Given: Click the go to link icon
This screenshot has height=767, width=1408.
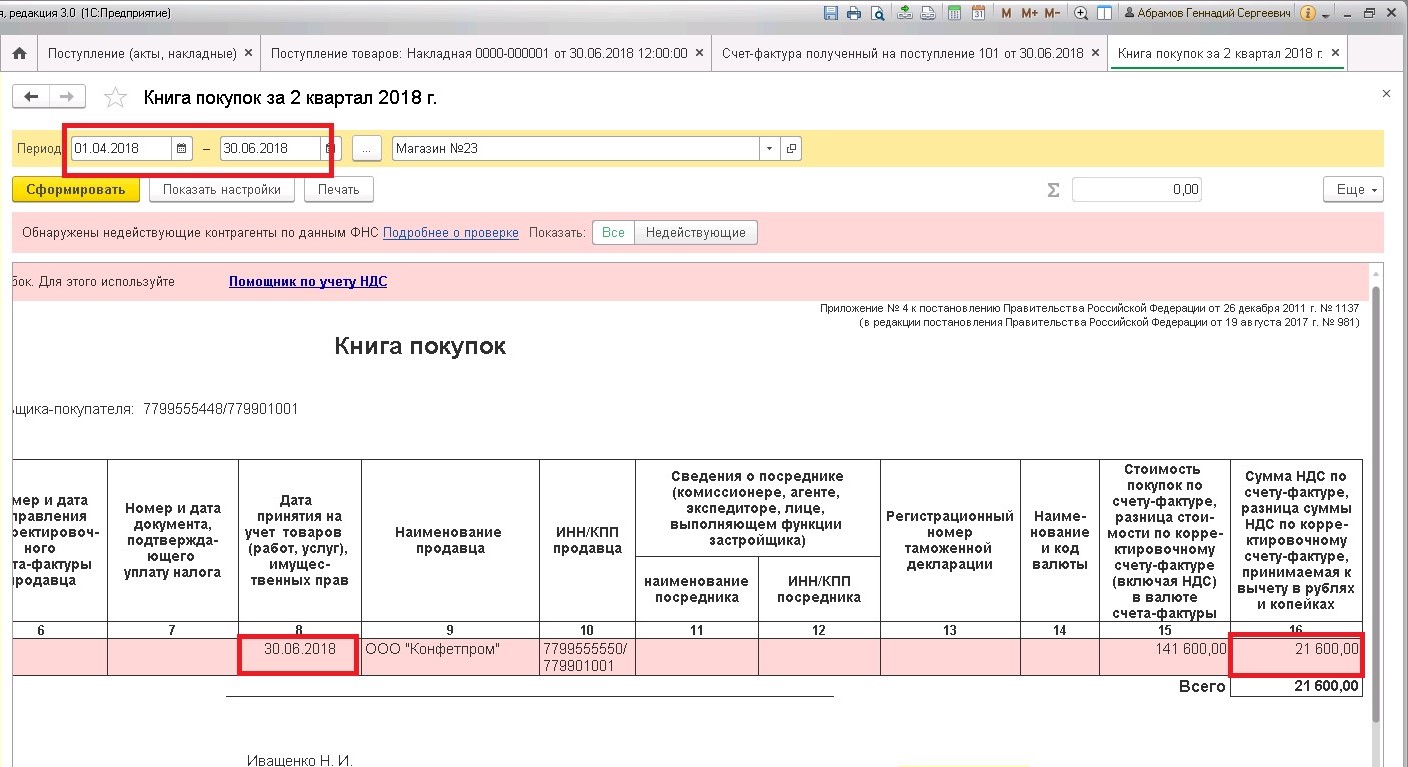Looking at the screenshot, I should 928,14.
